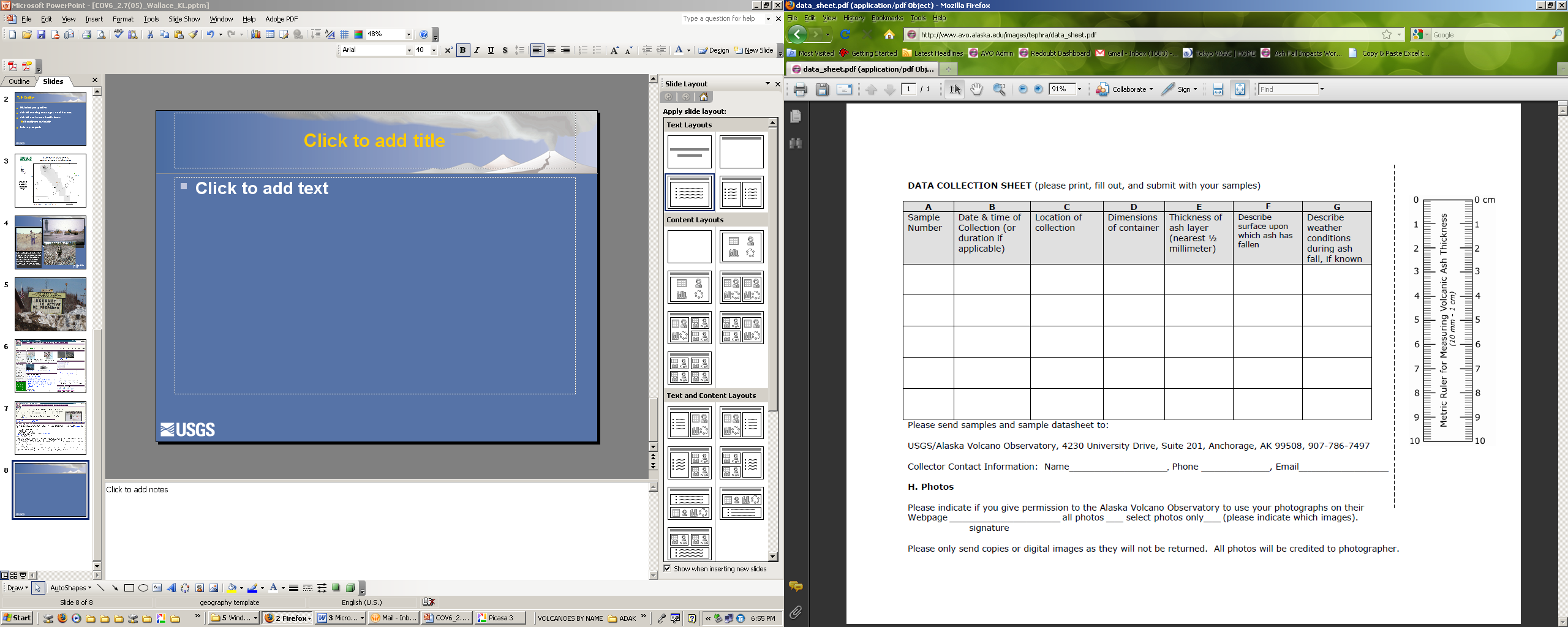The image size is (1568, 627).
Task: Toggle Show/Hide Grid button
Action: coord(344,34)
